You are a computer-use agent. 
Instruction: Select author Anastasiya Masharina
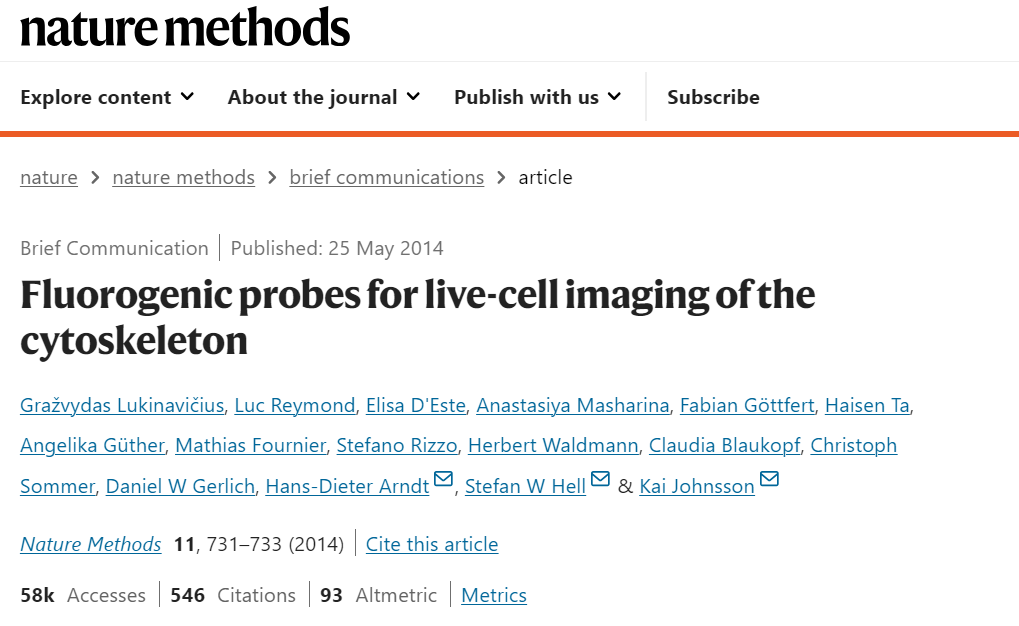(572, 405)
